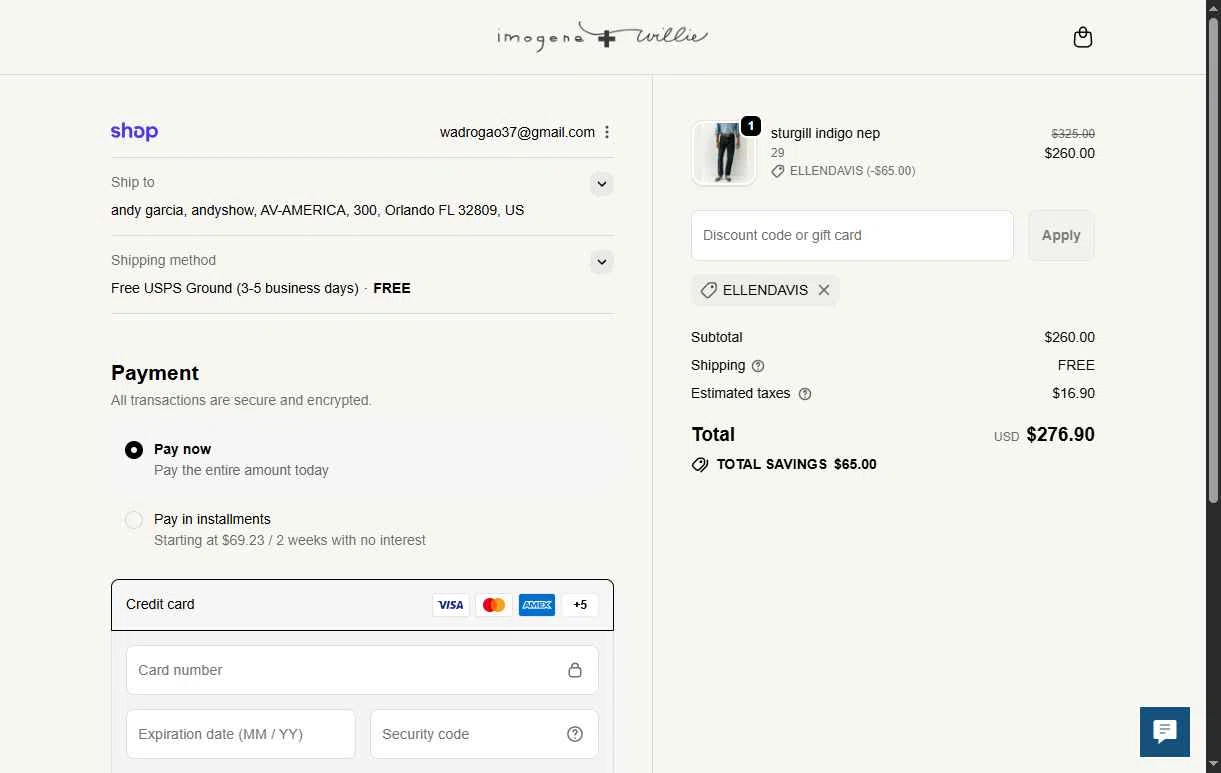Click the Free USPS Ground shipping text
This screenshot has width=1221, height=773.
(x=235, y=288)
